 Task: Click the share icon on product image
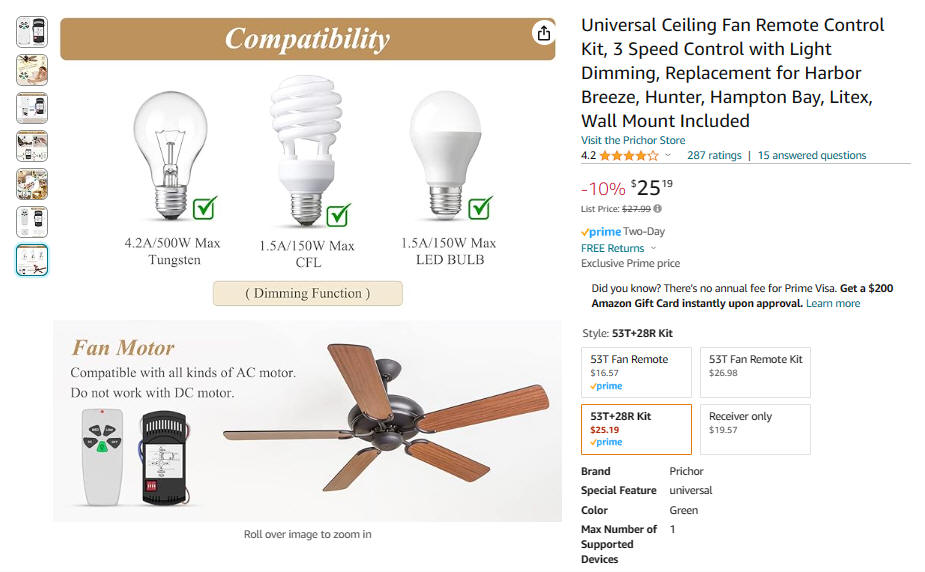coord(543,33)
